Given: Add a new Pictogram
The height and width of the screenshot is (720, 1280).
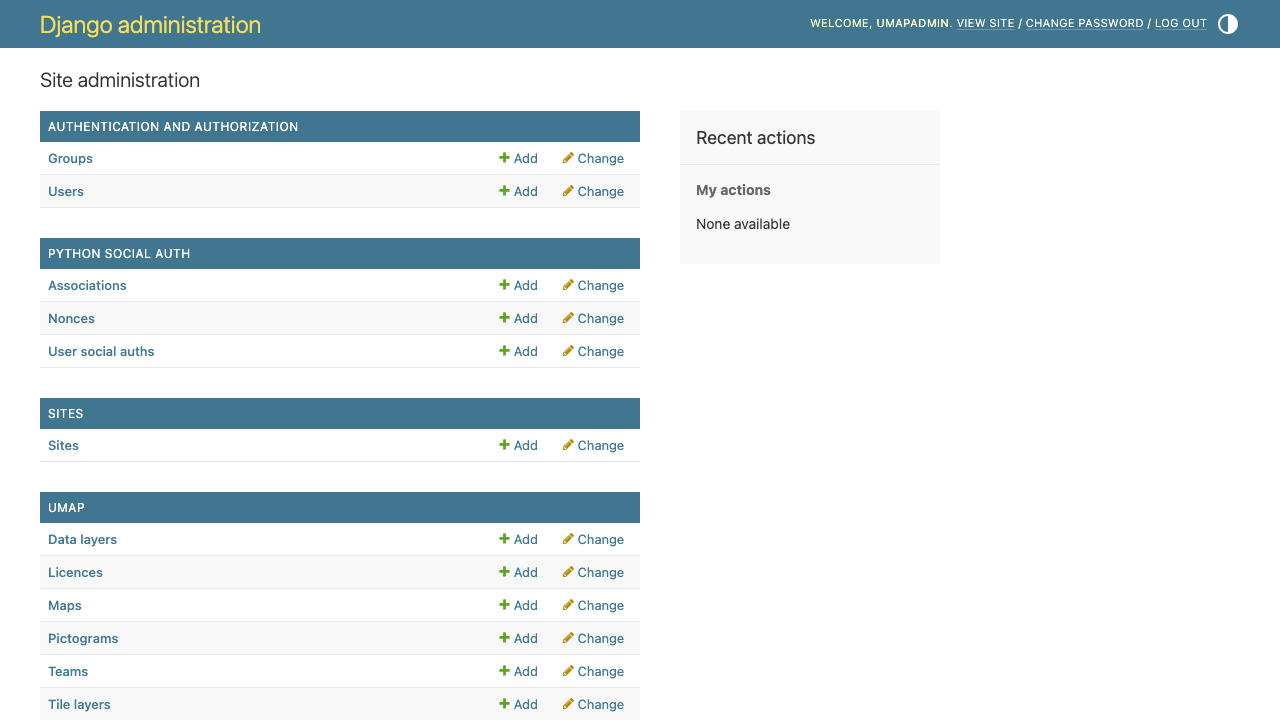Looking at the screenshot, I should point(519,638).
